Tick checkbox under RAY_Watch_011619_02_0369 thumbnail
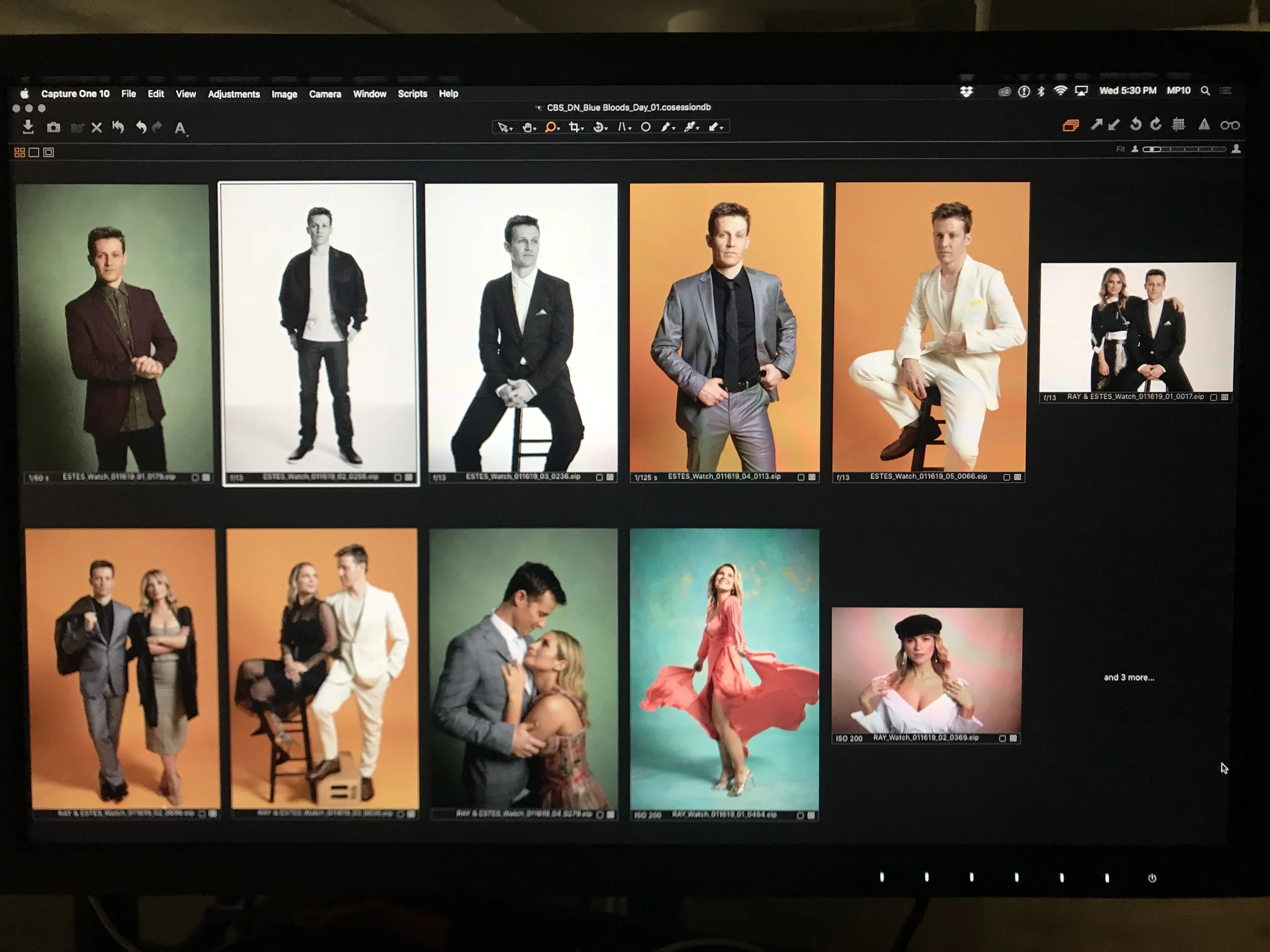 [x=1002, y=739]
